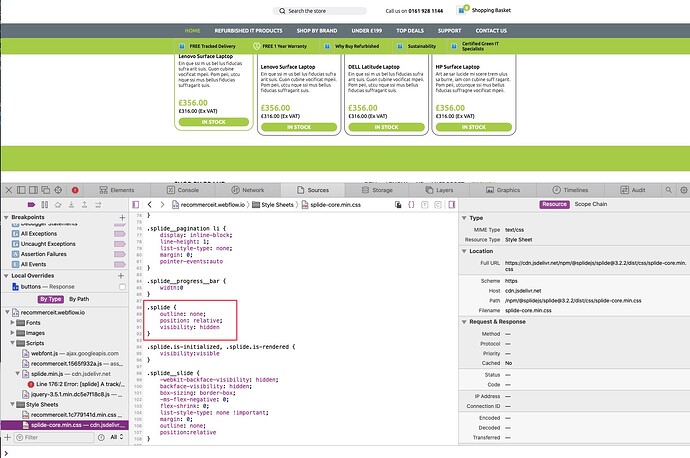Show the red error count indicator

[75, 190]
